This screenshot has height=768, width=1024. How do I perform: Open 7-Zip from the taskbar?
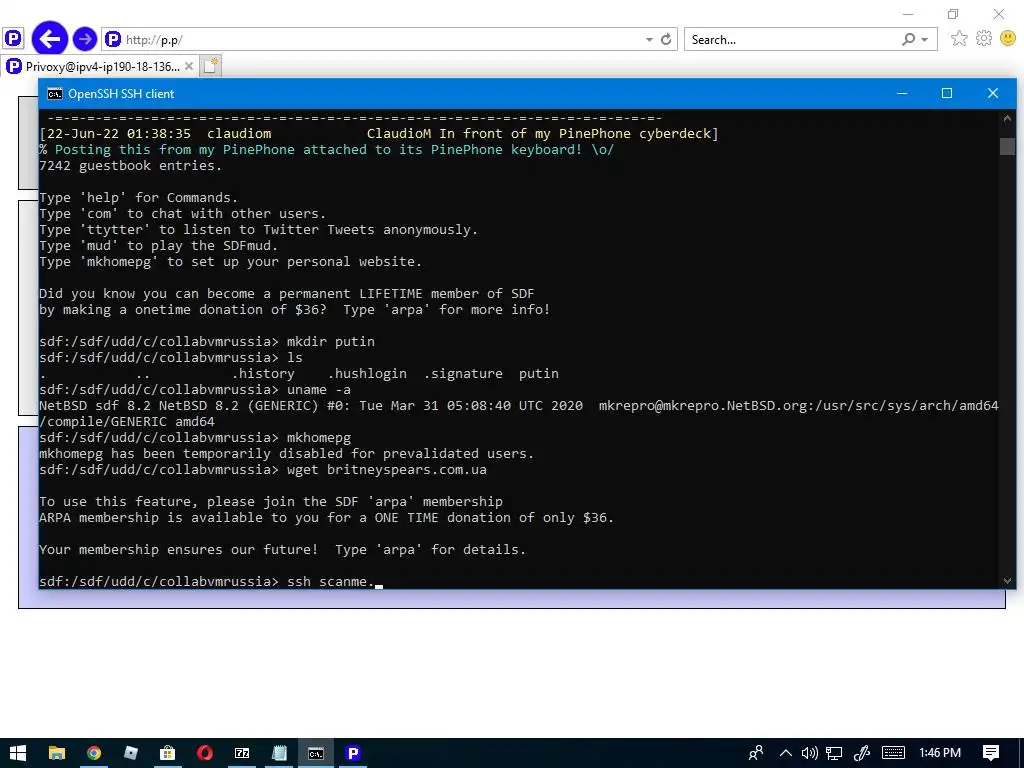tap(242, 753)
